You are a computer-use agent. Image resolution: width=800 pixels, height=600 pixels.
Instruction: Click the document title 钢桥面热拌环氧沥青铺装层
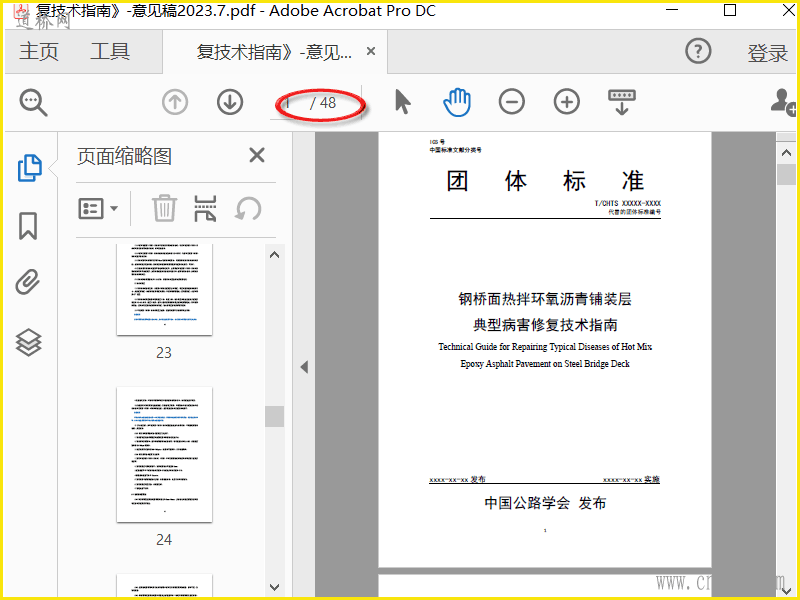[545, 299]
